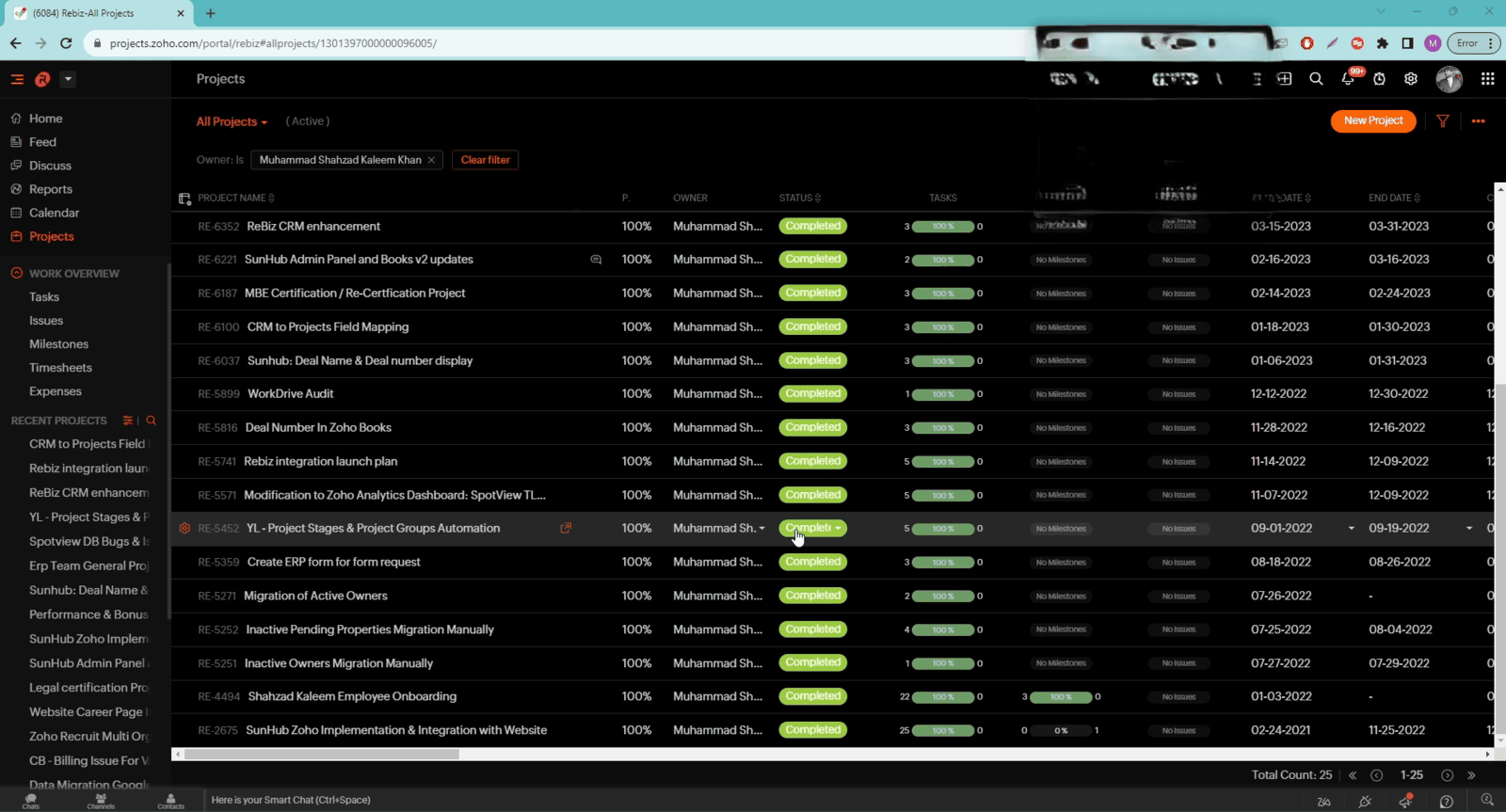The image size is (1506, 812).
Task: Open ReBiz CRM enhancement project
Action: coord(313,226)
